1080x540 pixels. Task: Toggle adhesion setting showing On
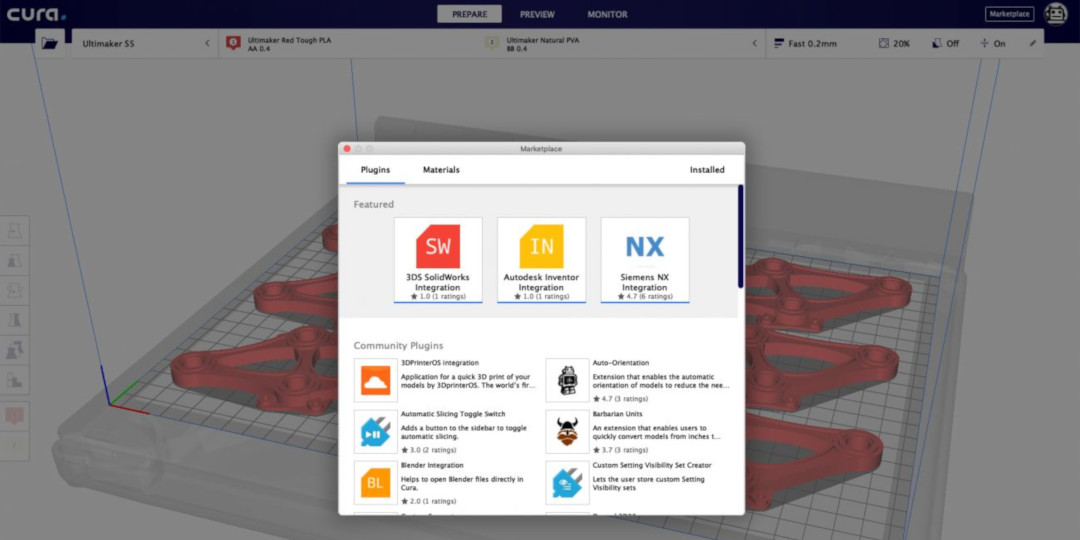[993, 43]
